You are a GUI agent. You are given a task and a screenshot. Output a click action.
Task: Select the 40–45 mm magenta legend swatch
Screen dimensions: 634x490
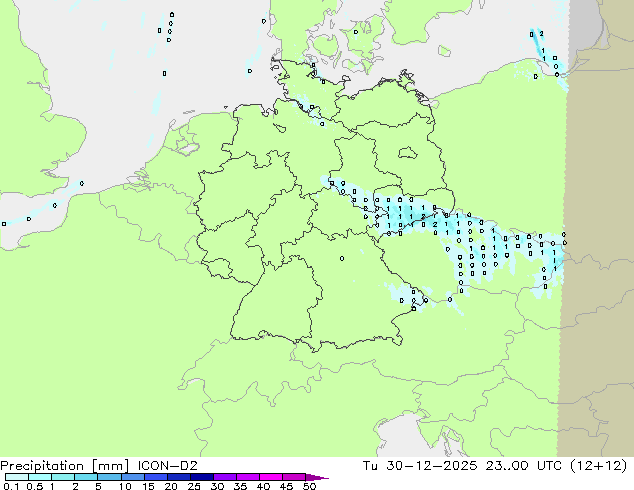click(271, 477)
